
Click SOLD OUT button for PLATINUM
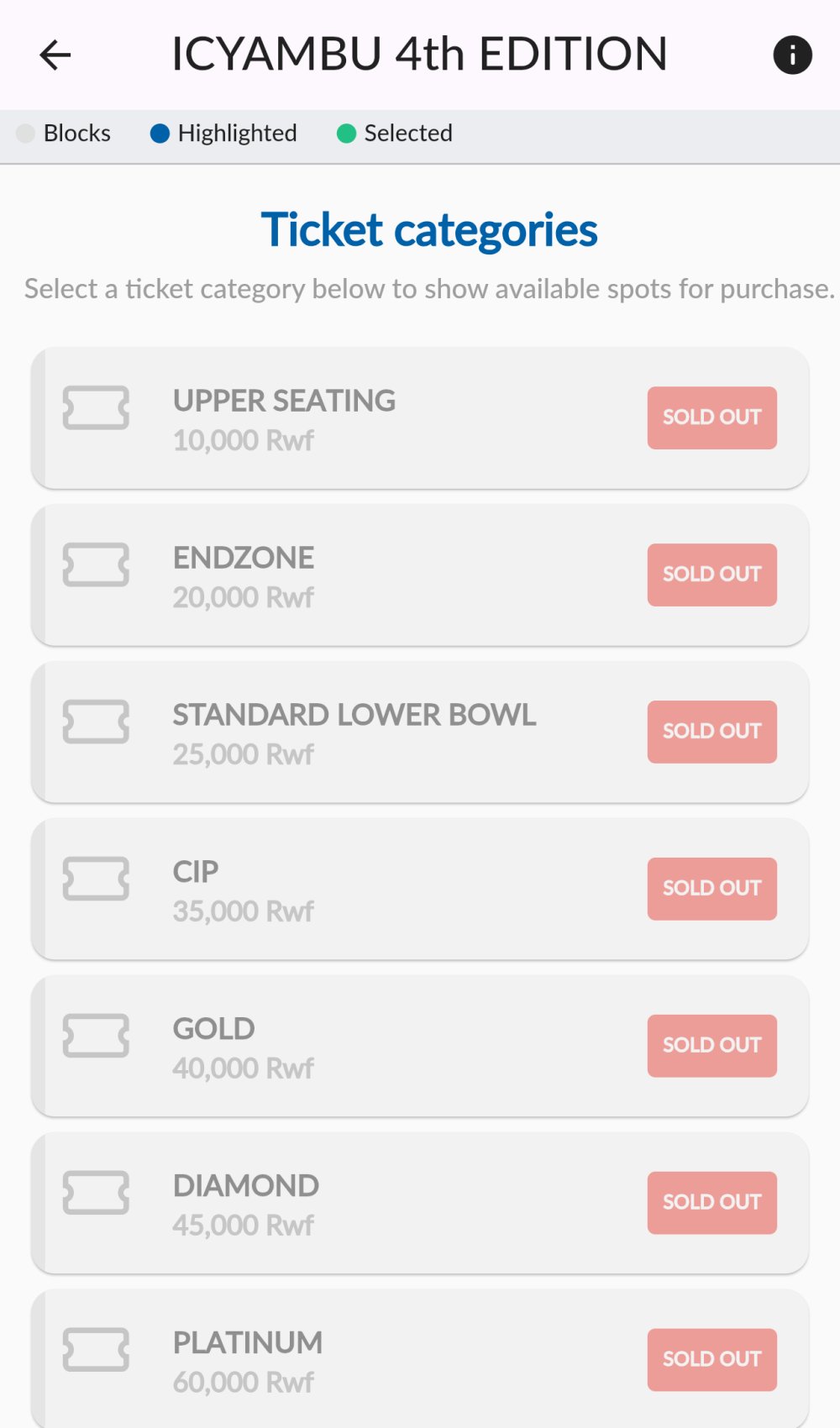coord(711,1360)
